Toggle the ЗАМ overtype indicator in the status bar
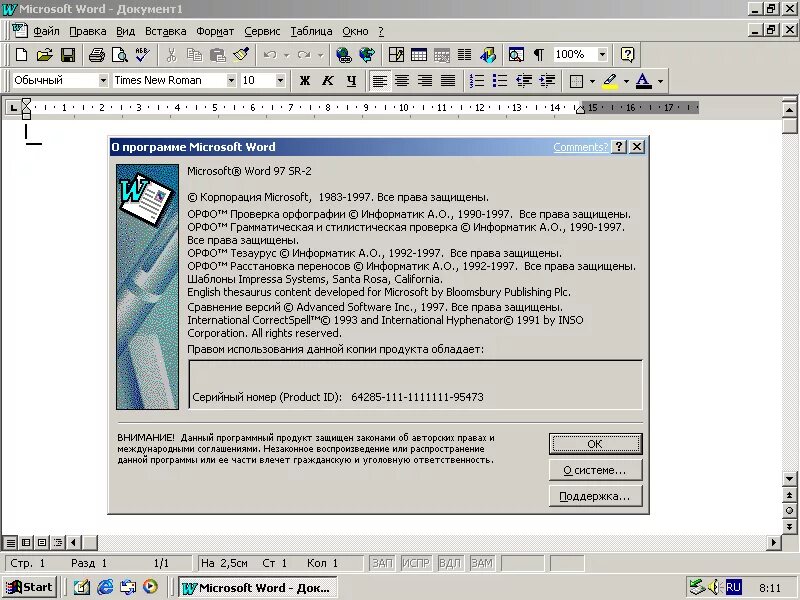Screen dimensions: 800x600 tap(482, 563)
